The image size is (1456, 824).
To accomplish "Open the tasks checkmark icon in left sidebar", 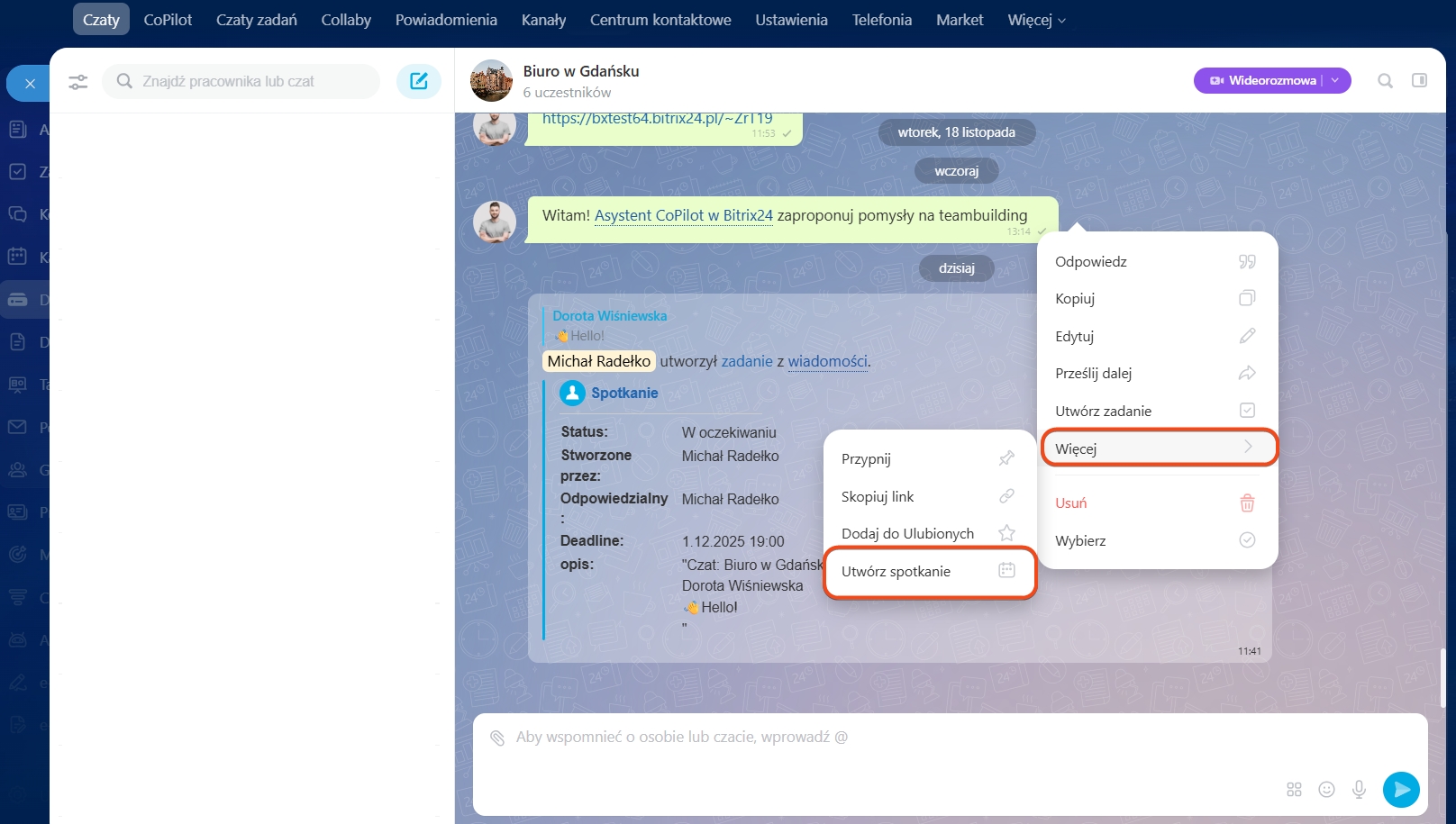I will [17, 172].
